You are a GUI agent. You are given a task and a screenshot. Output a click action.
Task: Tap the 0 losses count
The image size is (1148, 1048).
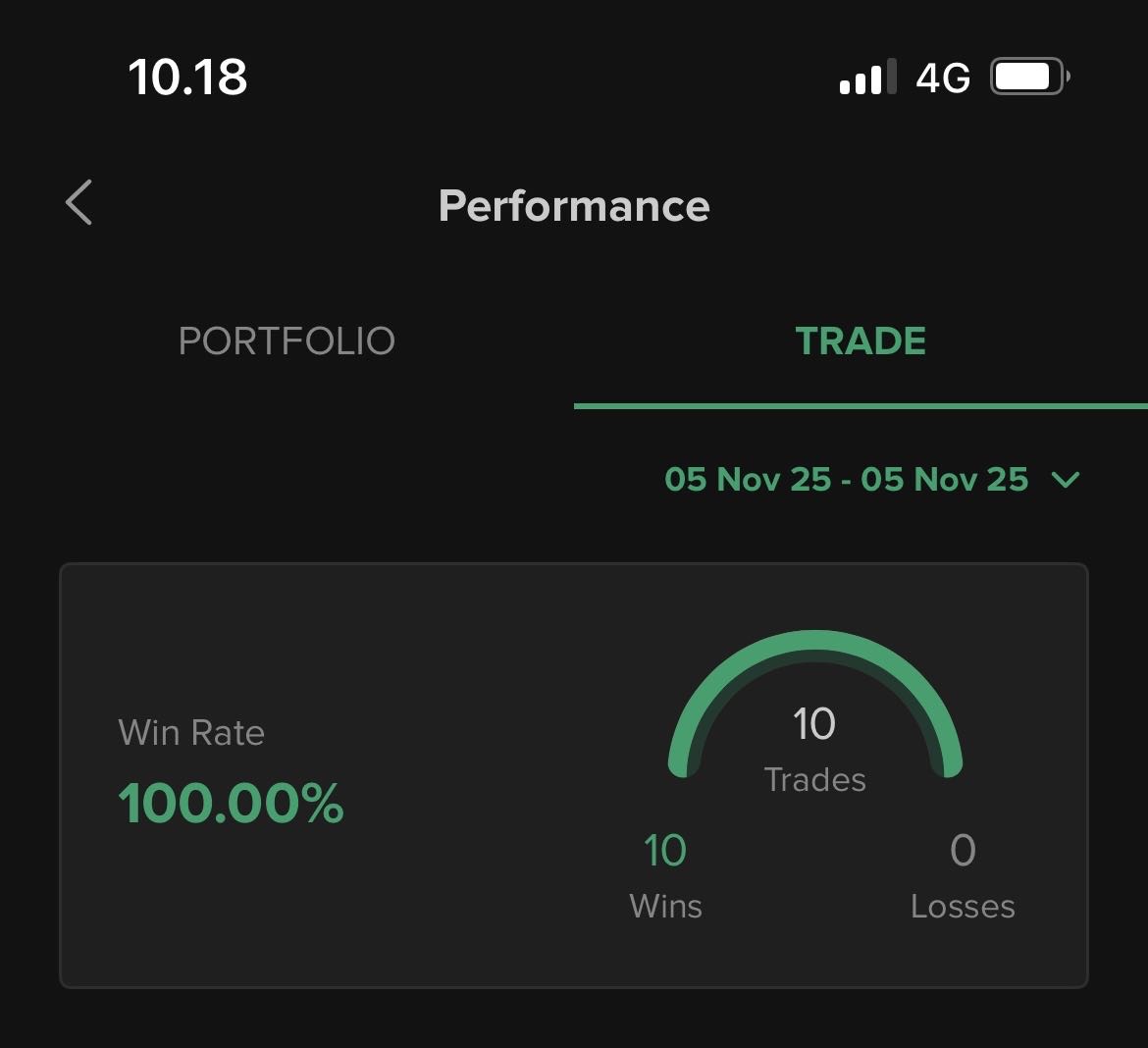click(x=963, y=851)
